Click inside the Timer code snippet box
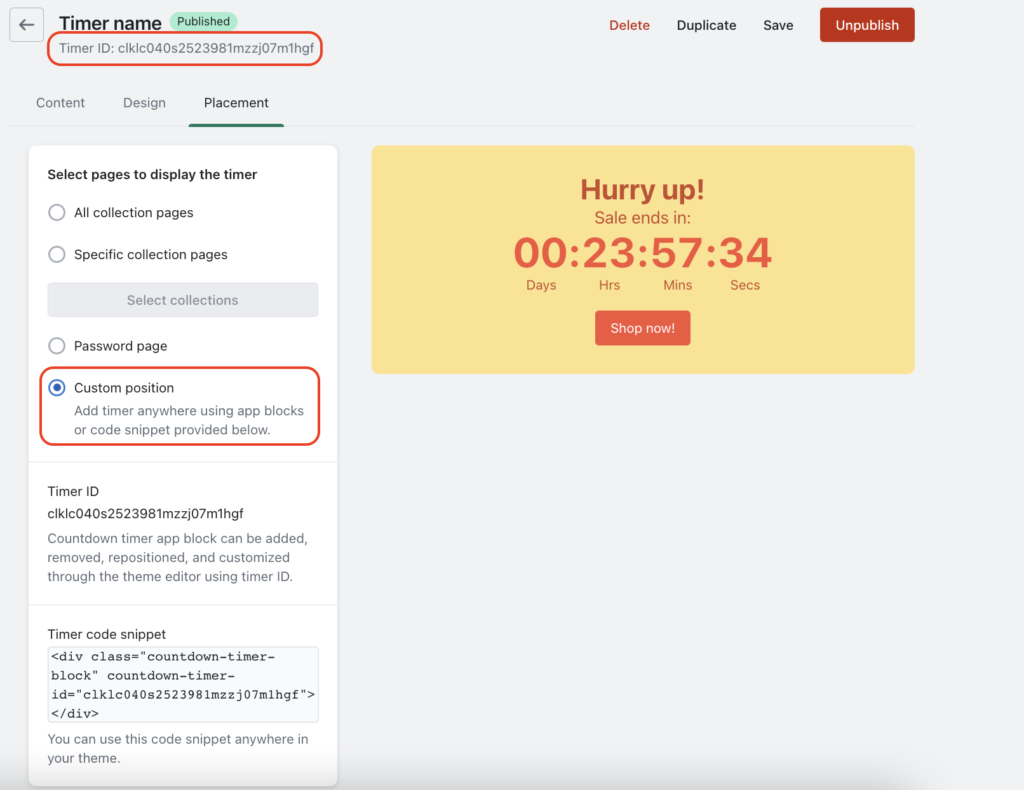The height and width of the screenshot is (790, 1024). [183, 685]
